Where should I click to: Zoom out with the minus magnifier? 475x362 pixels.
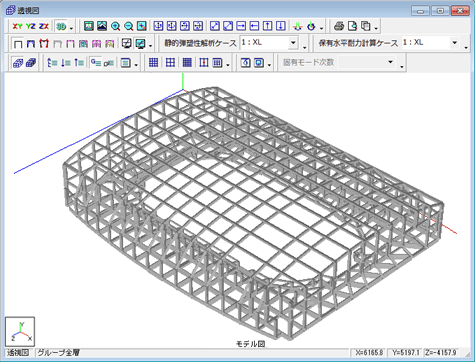[128, 26]
